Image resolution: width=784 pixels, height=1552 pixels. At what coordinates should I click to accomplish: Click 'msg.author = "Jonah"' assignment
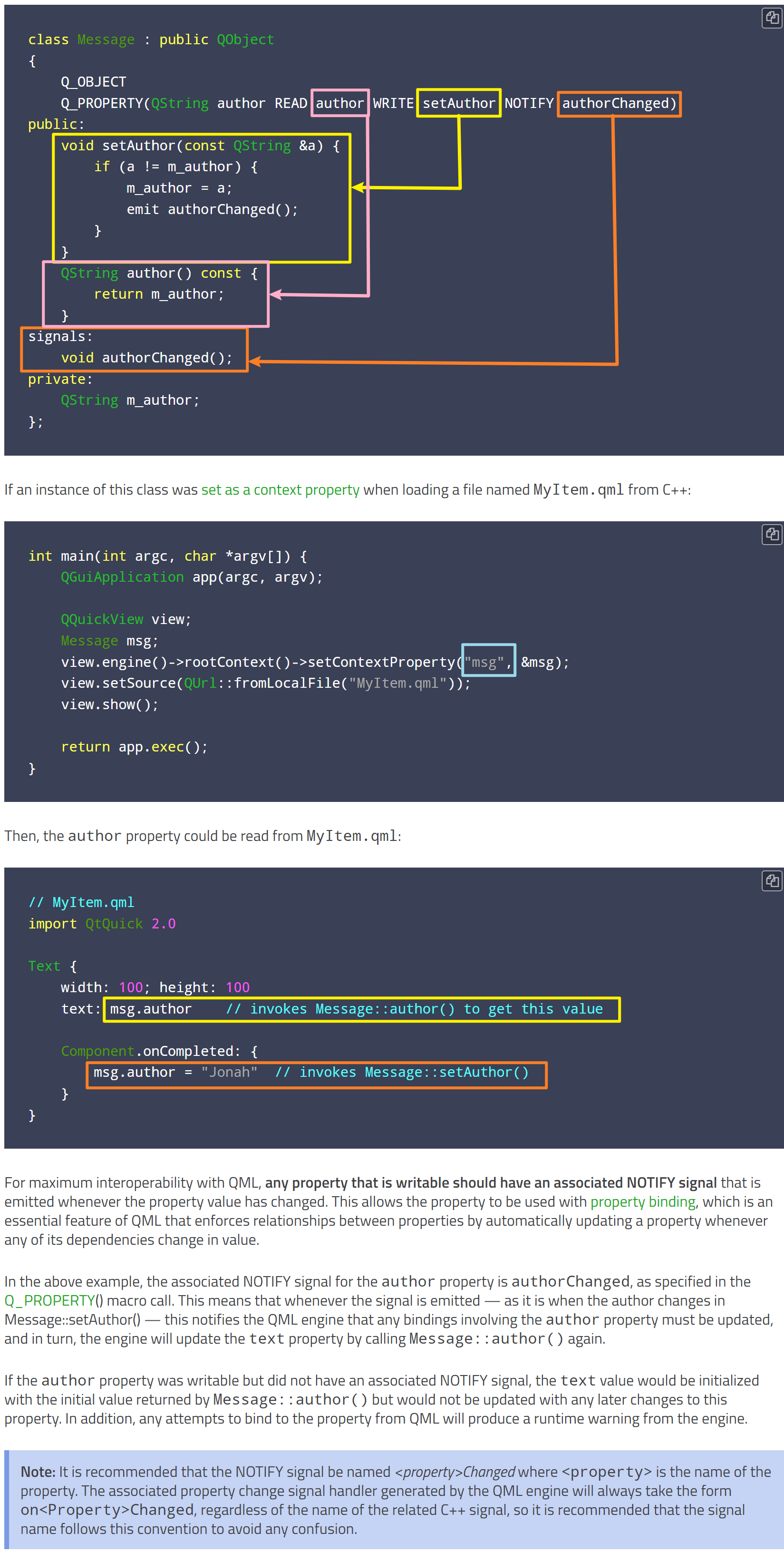(x=175, y=1073)
